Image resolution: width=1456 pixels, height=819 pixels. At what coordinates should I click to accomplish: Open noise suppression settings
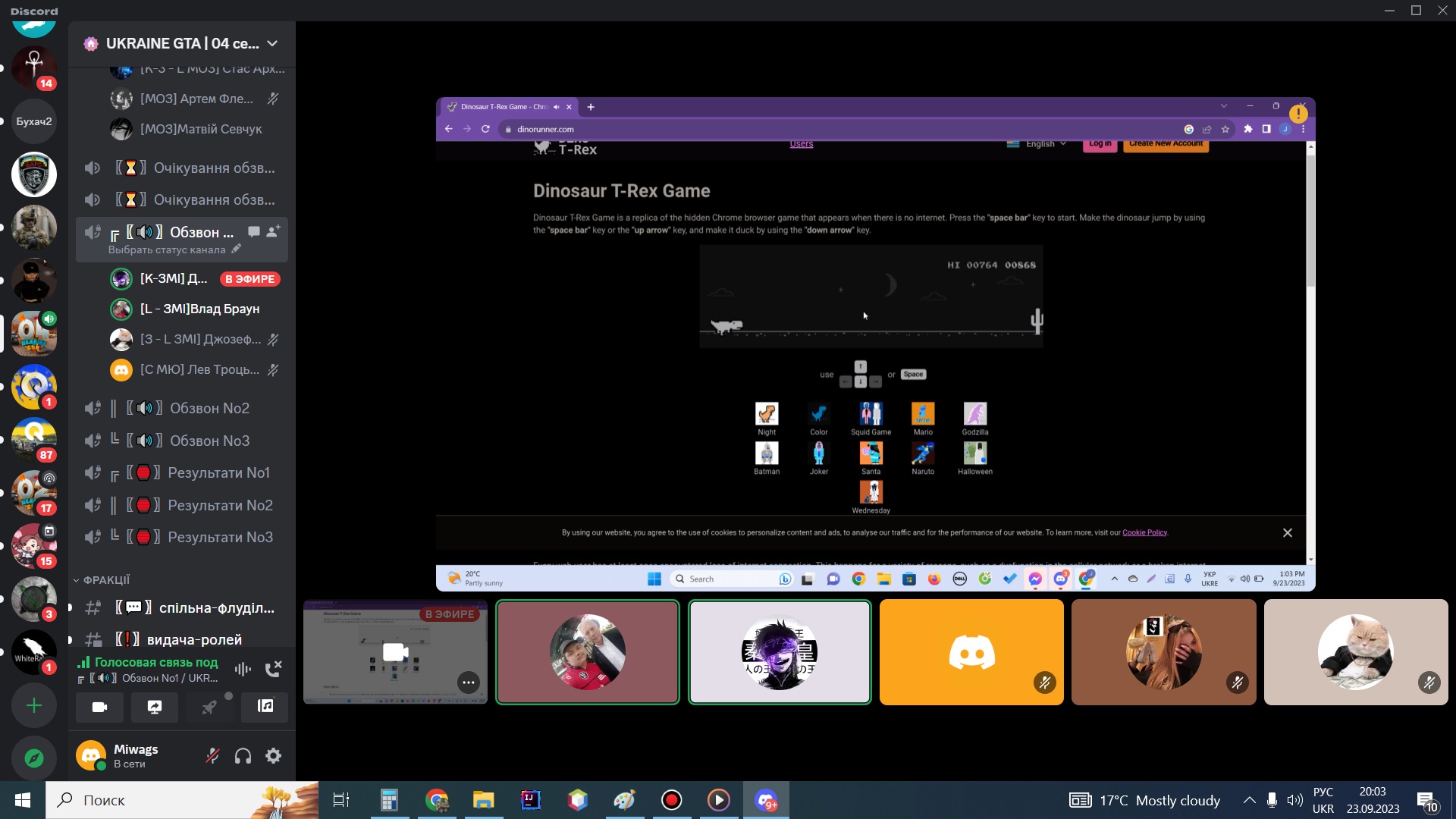point(243,668)
